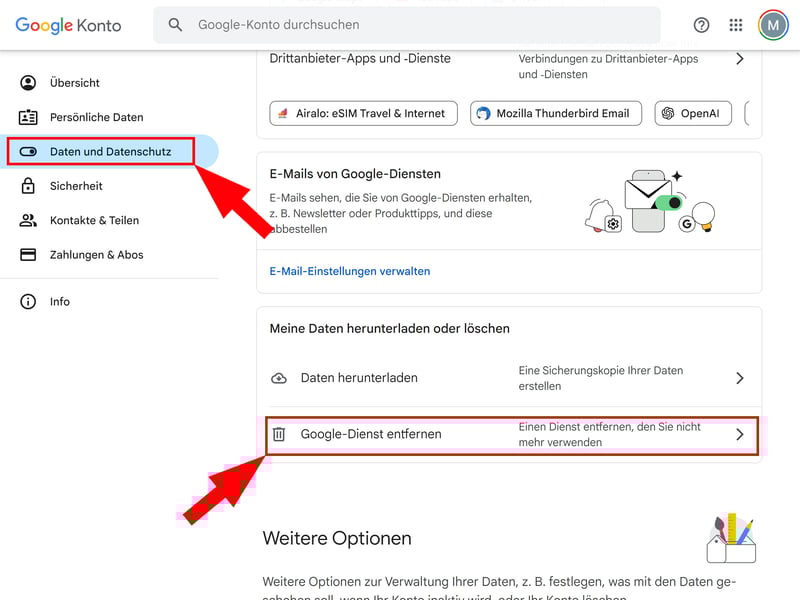This screenshot has height=600, width=800.
Task: Go to Übersicht in sidebar
Action: 75,83
